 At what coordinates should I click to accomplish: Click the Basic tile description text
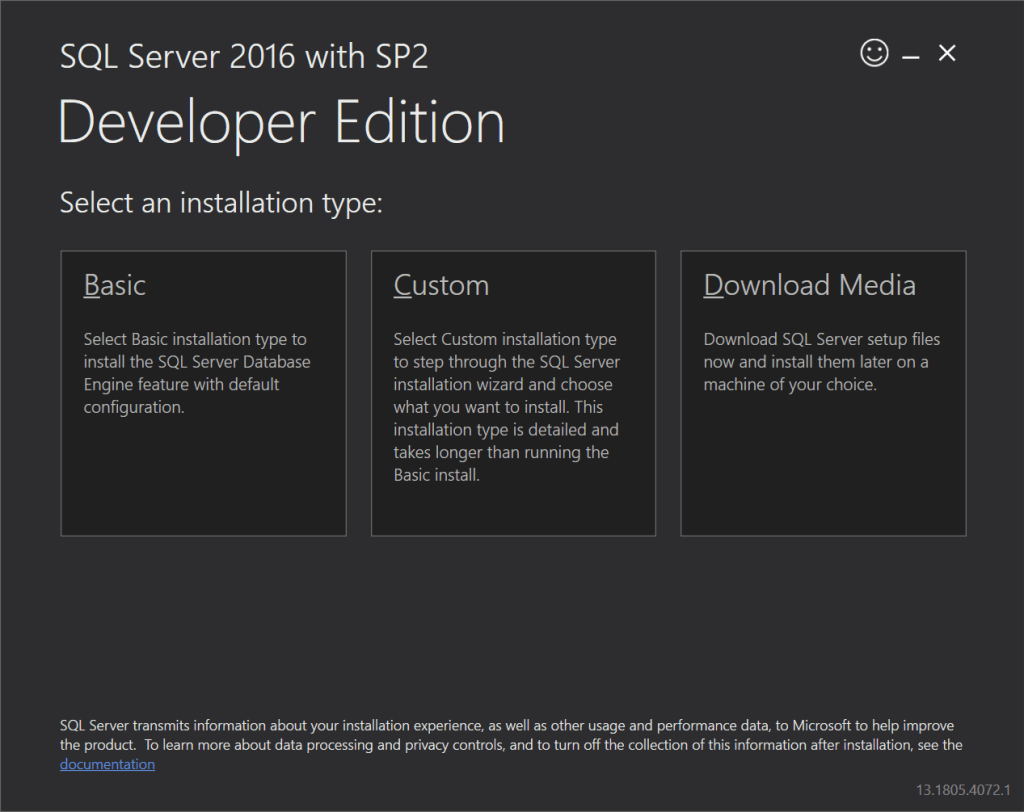pyautogui.click(x=195, y=372)
